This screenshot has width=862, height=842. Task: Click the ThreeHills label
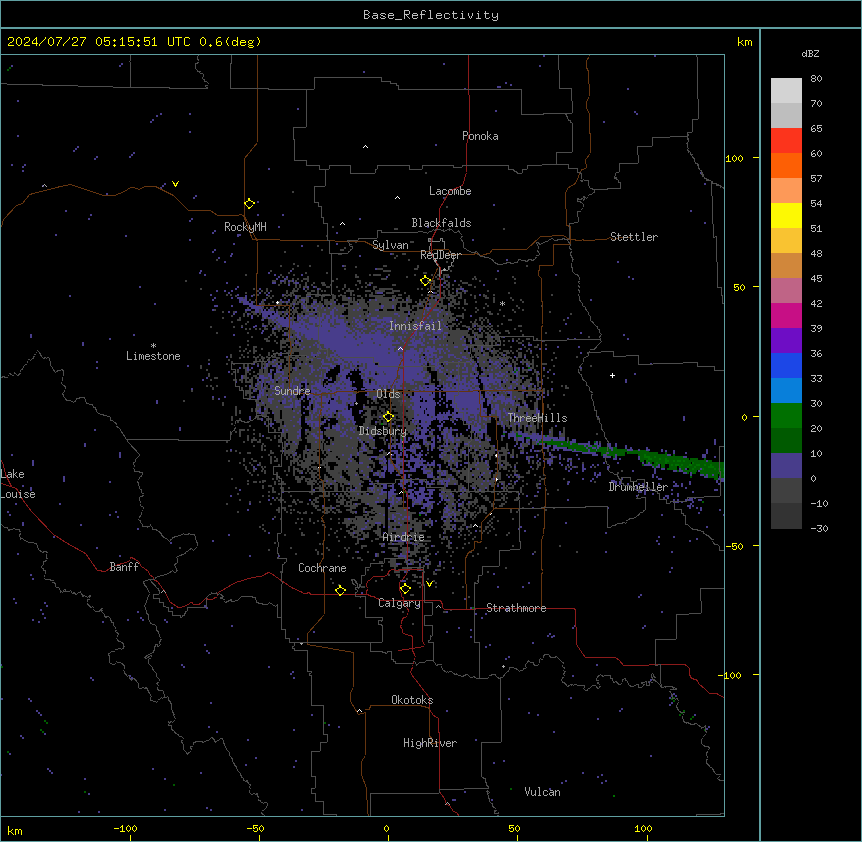(537, 418)
